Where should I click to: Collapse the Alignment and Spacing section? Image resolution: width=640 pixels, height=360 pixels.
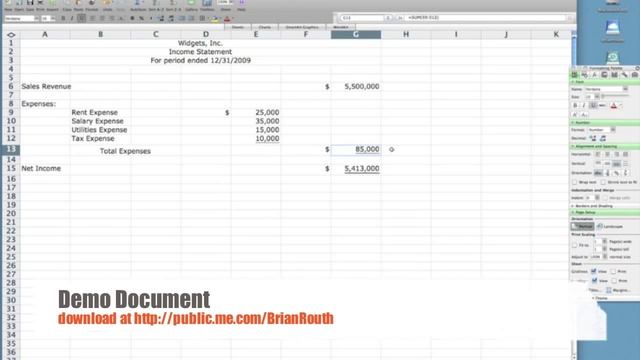click(x=573, y=146)
